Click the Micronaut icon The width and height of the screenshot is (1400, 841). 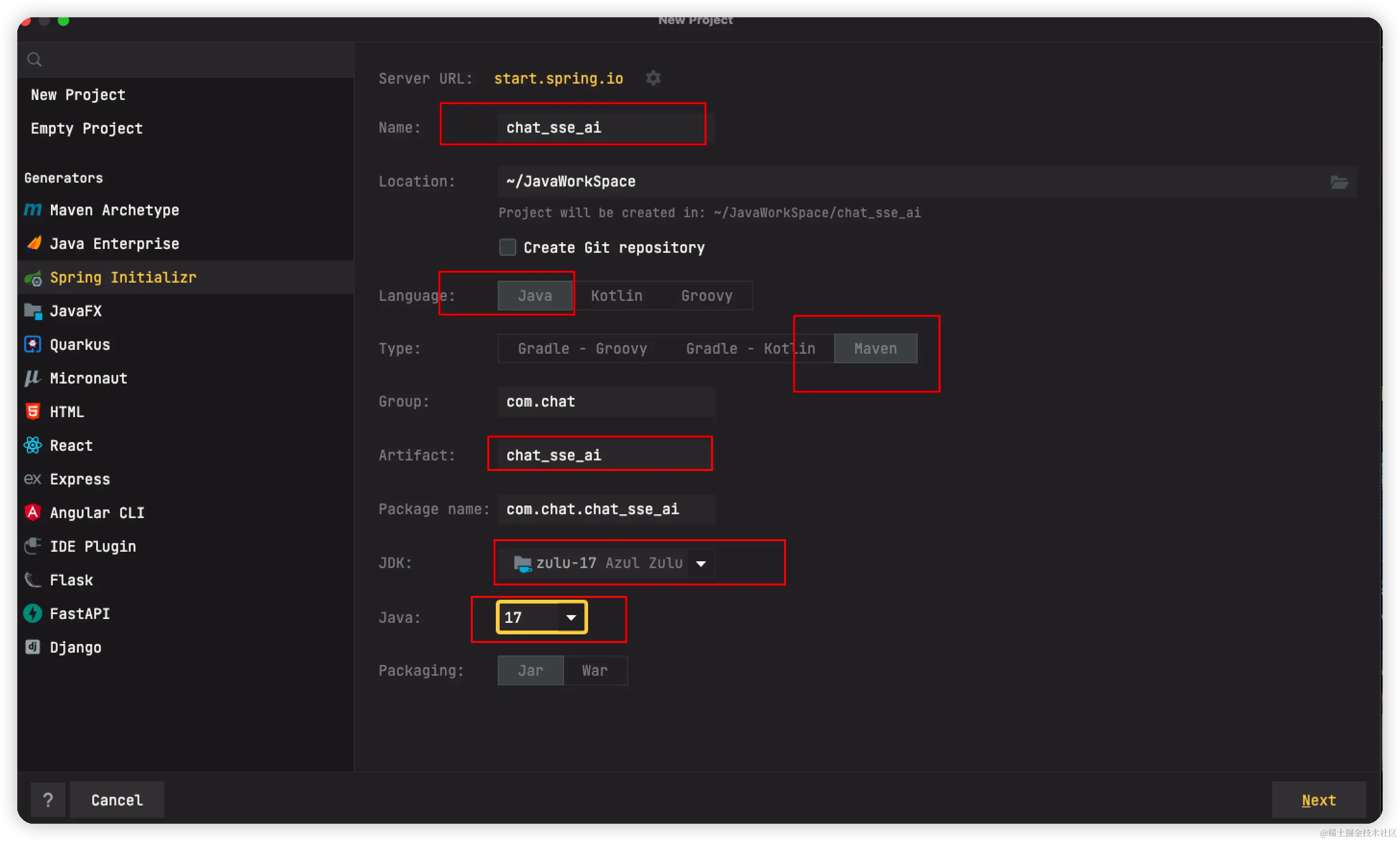32,378
